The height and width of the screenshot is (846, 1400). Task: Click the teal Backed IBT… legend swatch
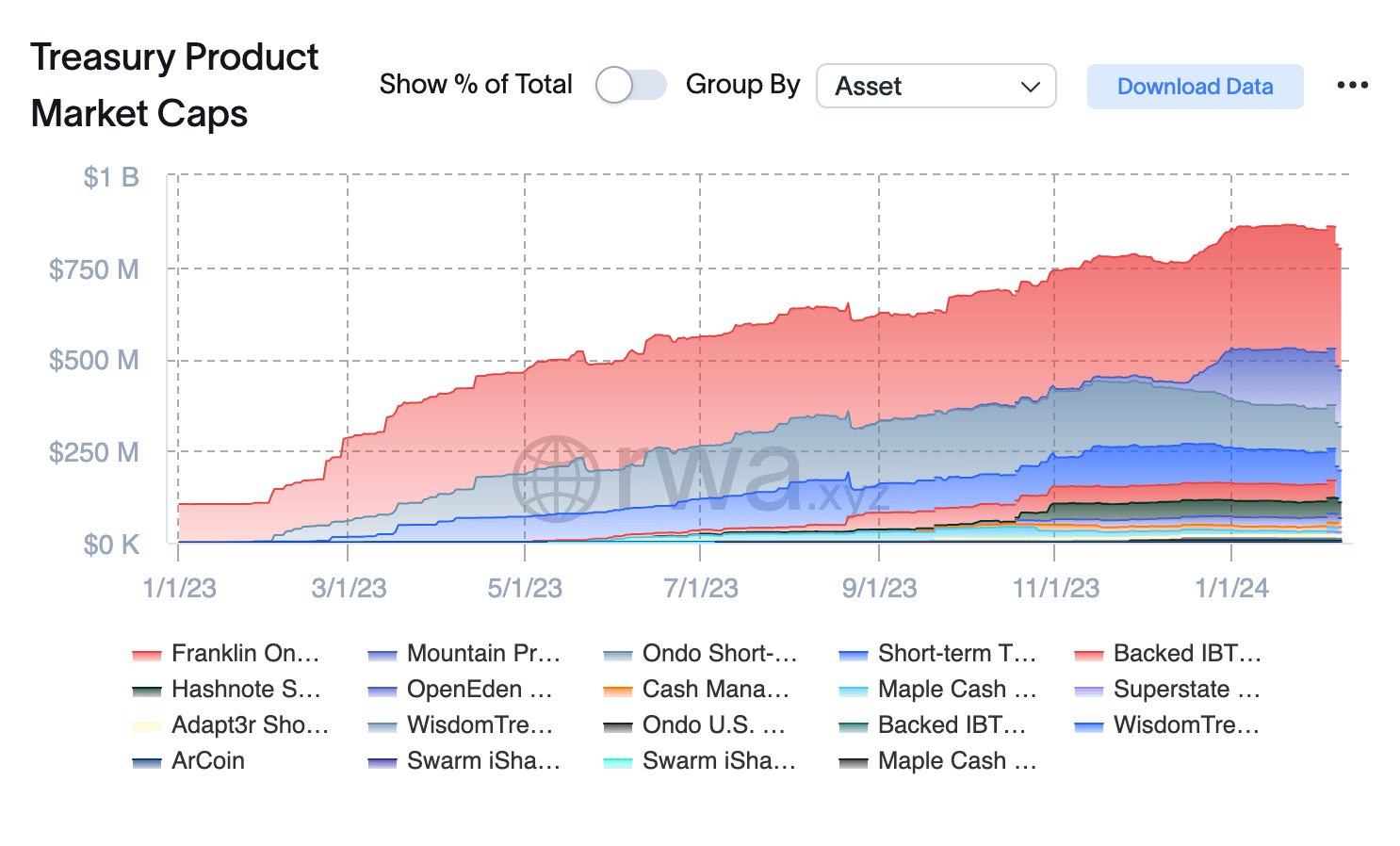(x=854, y=726)
